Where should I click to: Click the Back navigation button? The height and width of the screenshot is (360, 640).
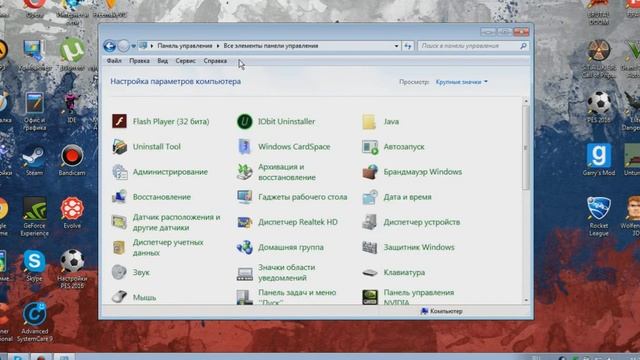click(109, 46)
